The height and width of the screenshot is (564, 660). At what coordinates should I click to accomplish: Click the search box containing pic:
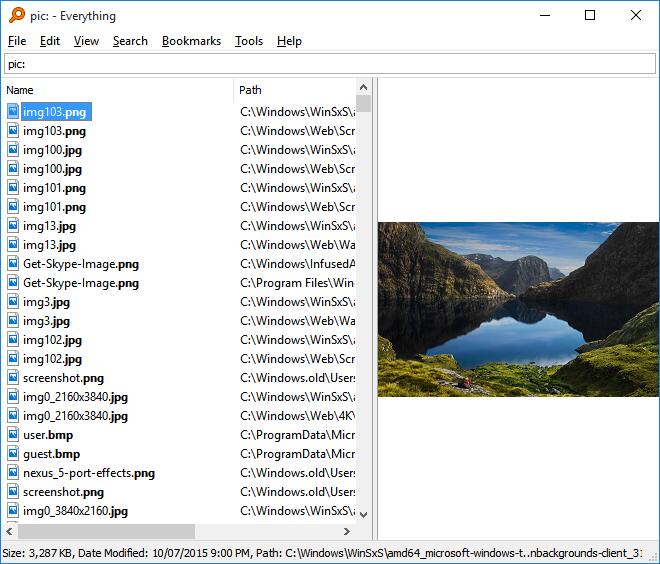(x=329, y=64)
